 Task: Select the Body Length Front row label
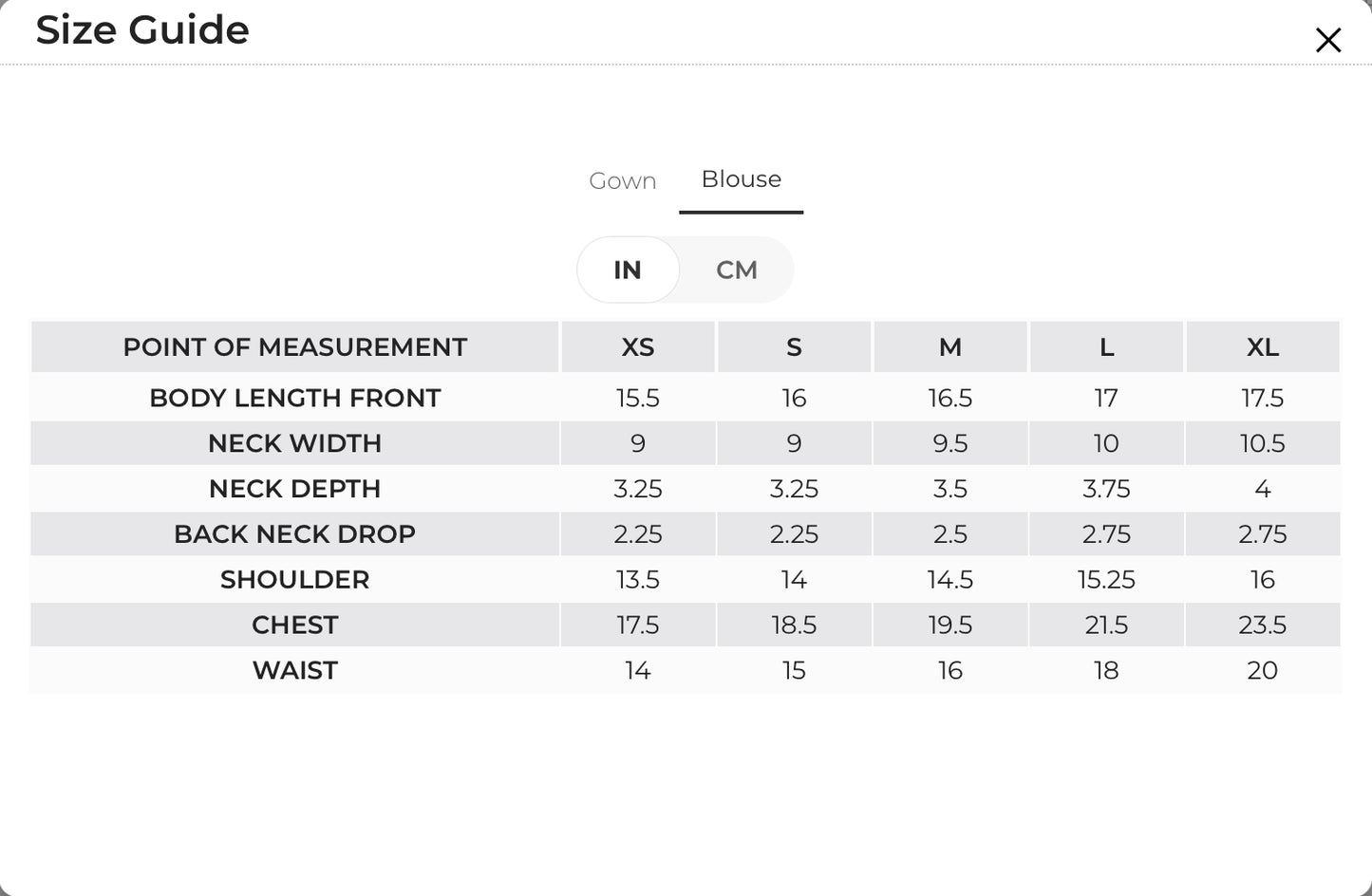(x=295, y=398)
